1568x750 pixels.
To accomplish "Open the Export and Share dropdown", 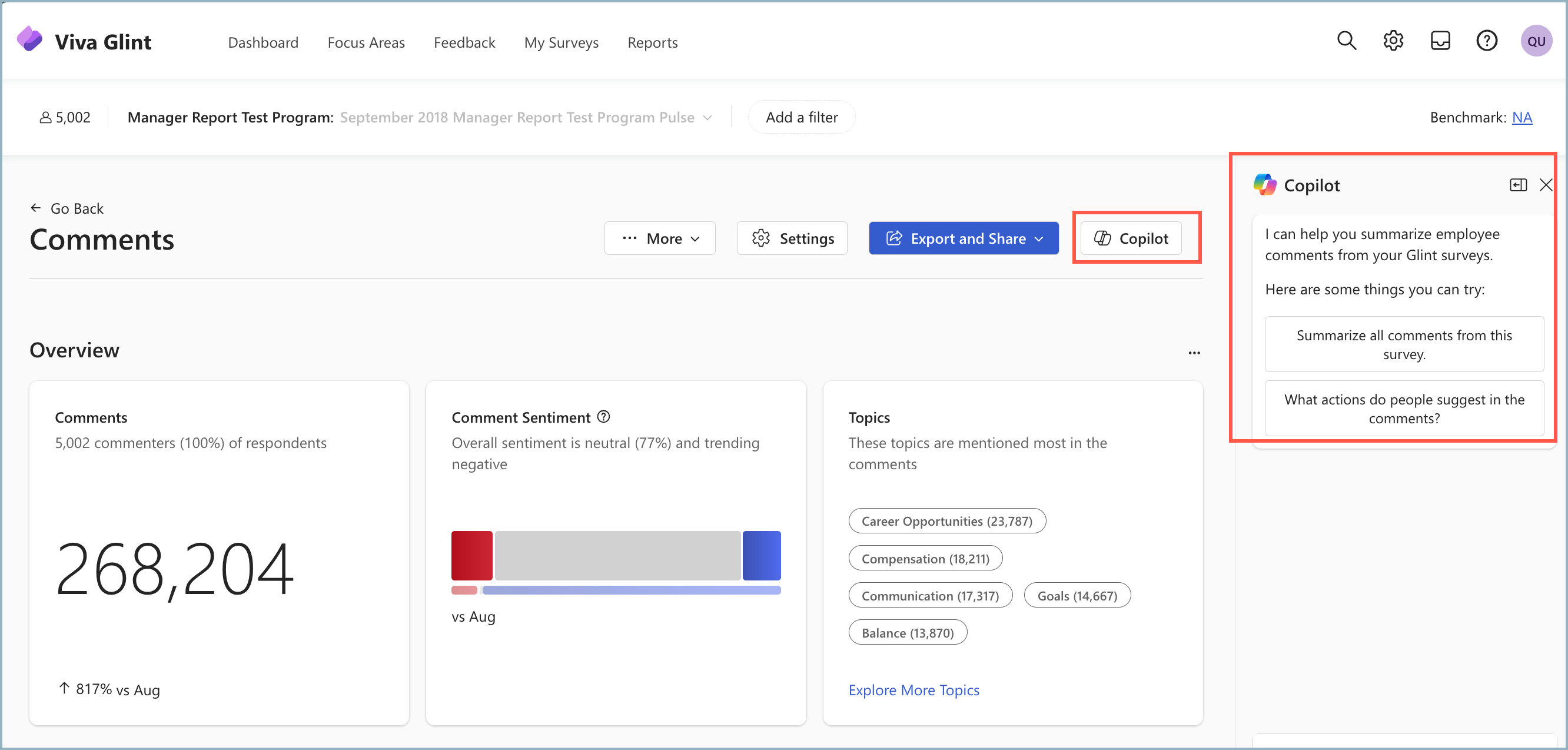I will point(964,238).
